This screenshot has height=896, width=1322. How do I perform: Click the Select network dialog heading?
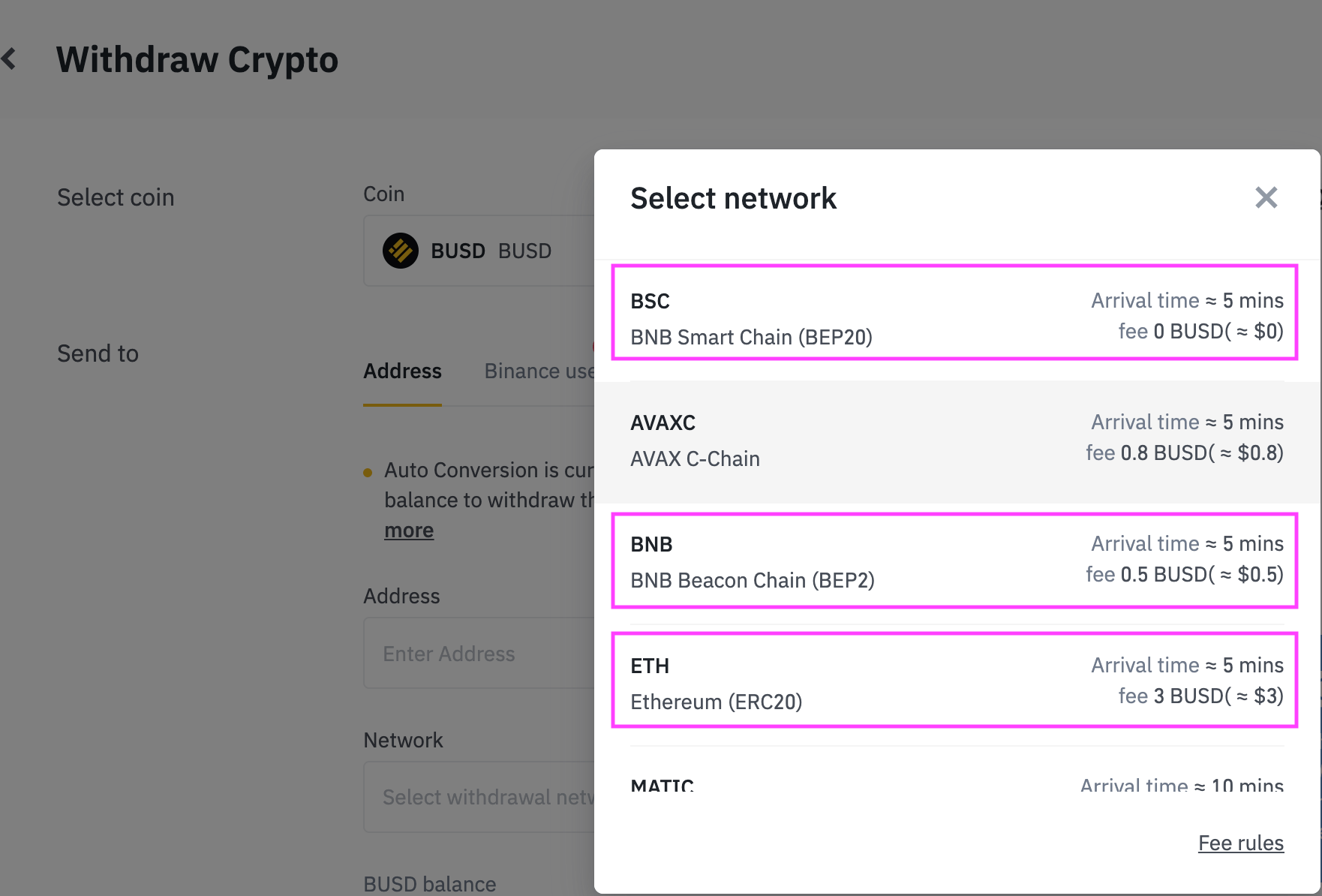733,199
